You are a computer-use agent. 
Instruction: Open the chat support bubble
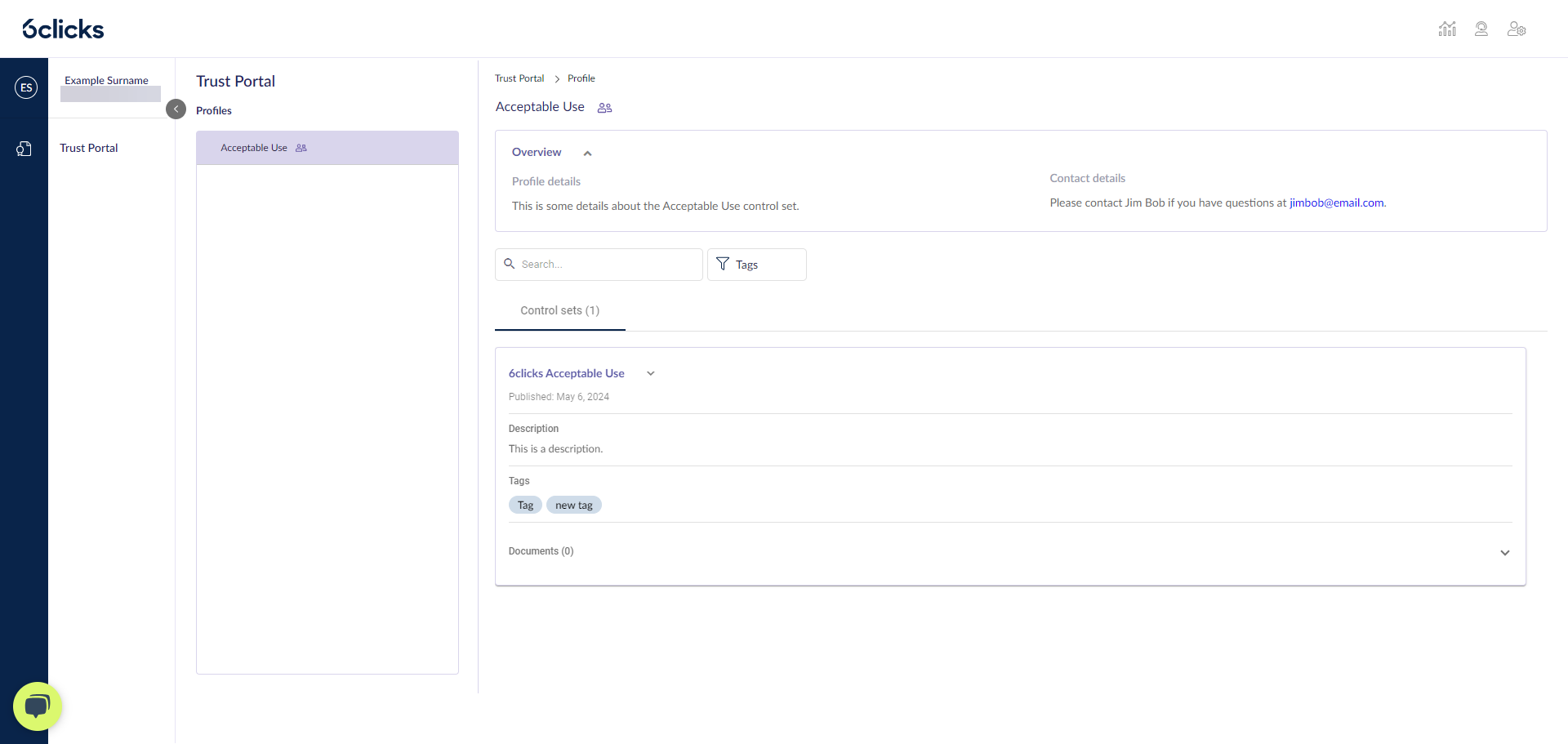[x=38, y=706]
